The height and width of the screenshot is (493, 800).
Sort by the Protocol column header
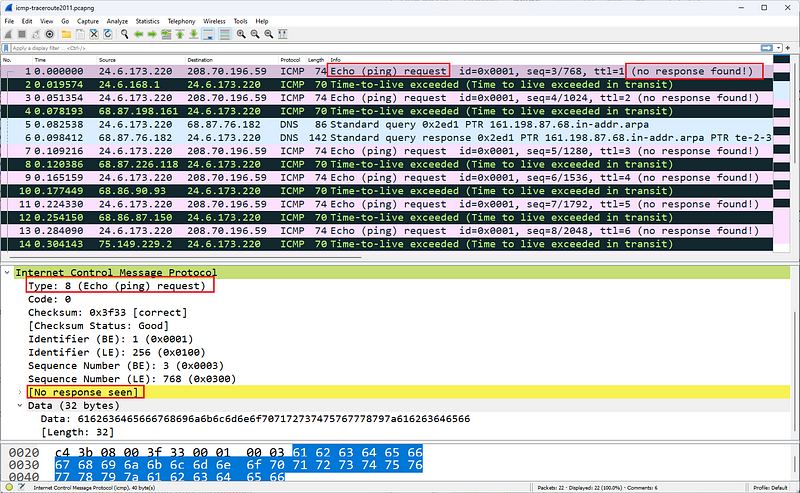tap(292, 60)
